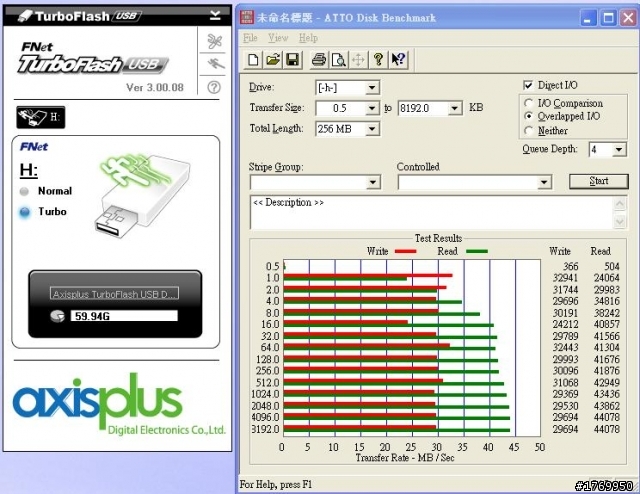The image size is (640, 494).
Task: Click Description scrollbar up arrow
Action: click(620, 203)
